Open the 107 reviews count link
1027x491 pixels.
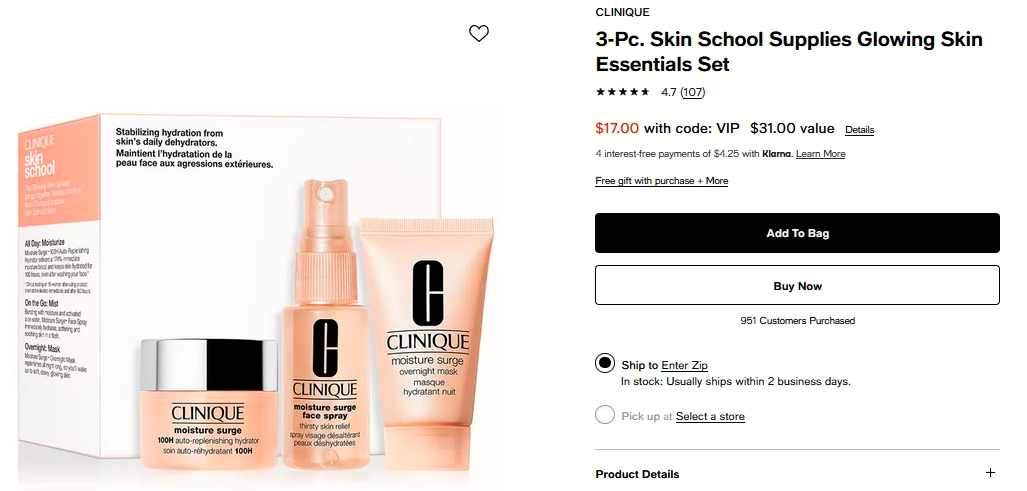[x=693, y=92]
